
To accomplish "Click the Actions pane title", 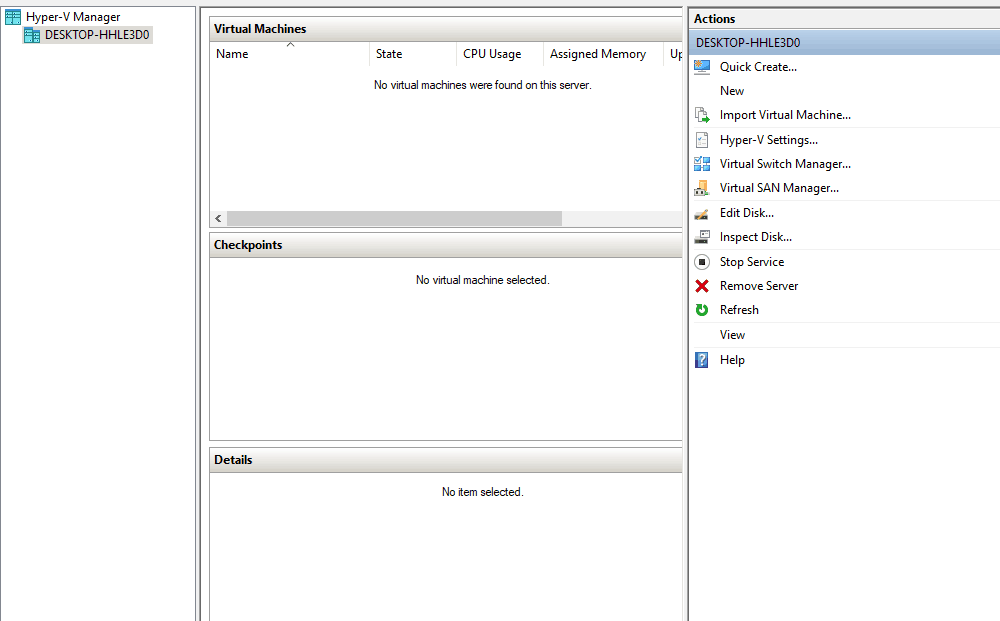I will pos(714,19).
